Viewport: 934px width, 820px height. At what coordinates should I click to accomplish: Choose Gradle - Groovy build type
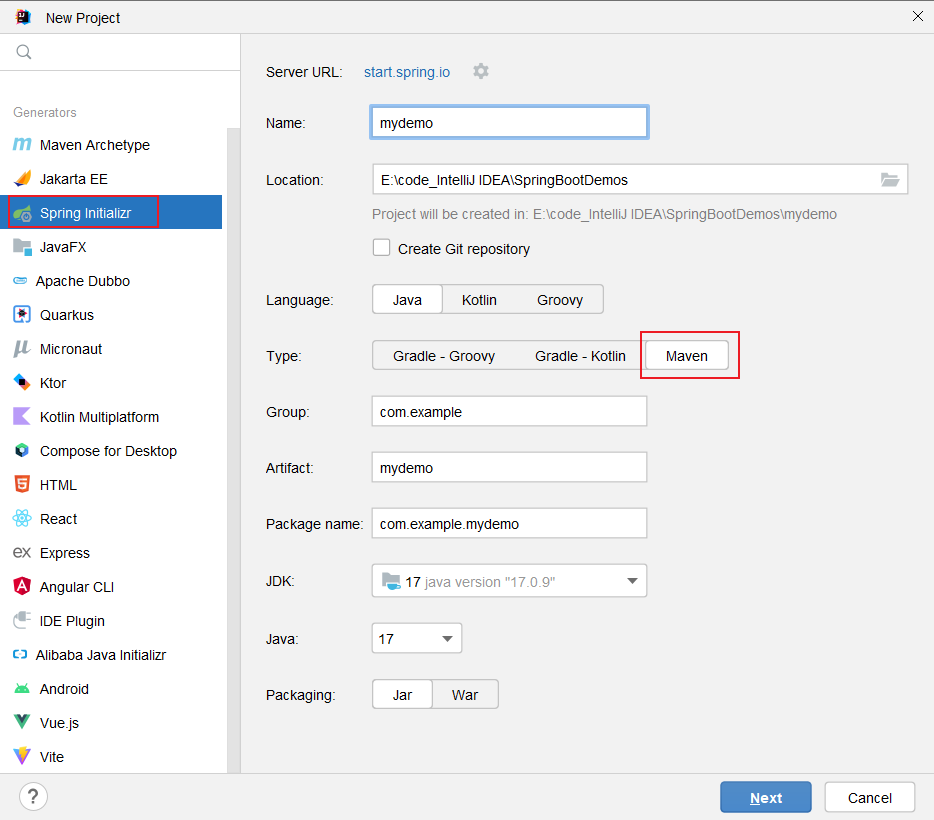[x=444, y=356]
